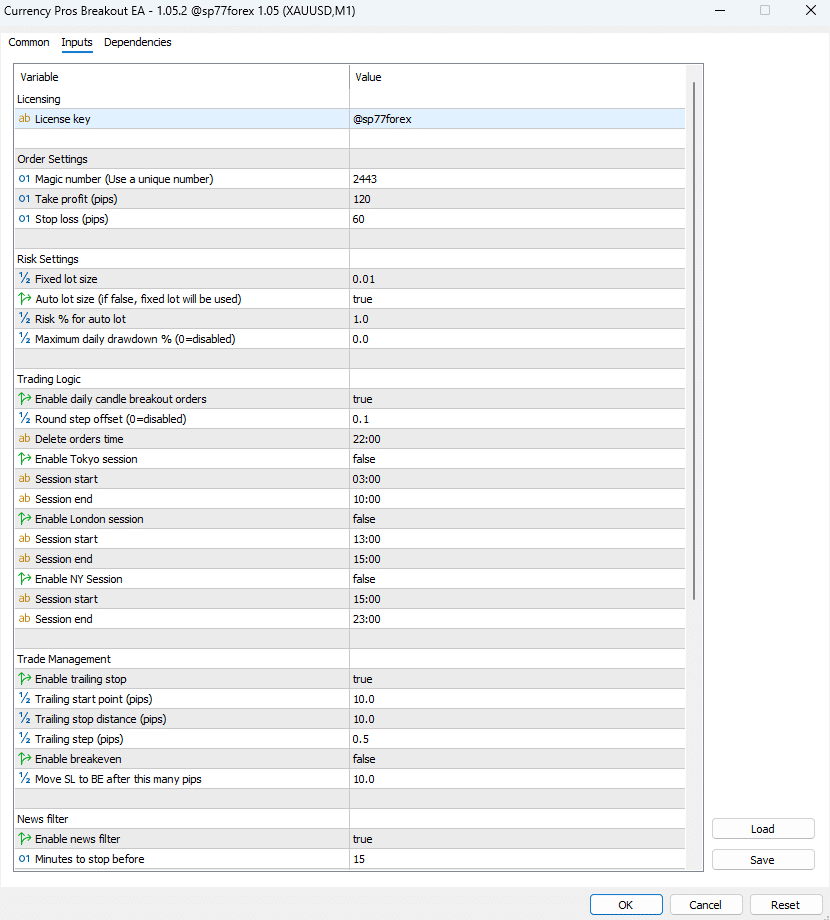The height and width of the screenshot is (920, 830).
Task: Click the Reset button
Action: coord(785,905)
